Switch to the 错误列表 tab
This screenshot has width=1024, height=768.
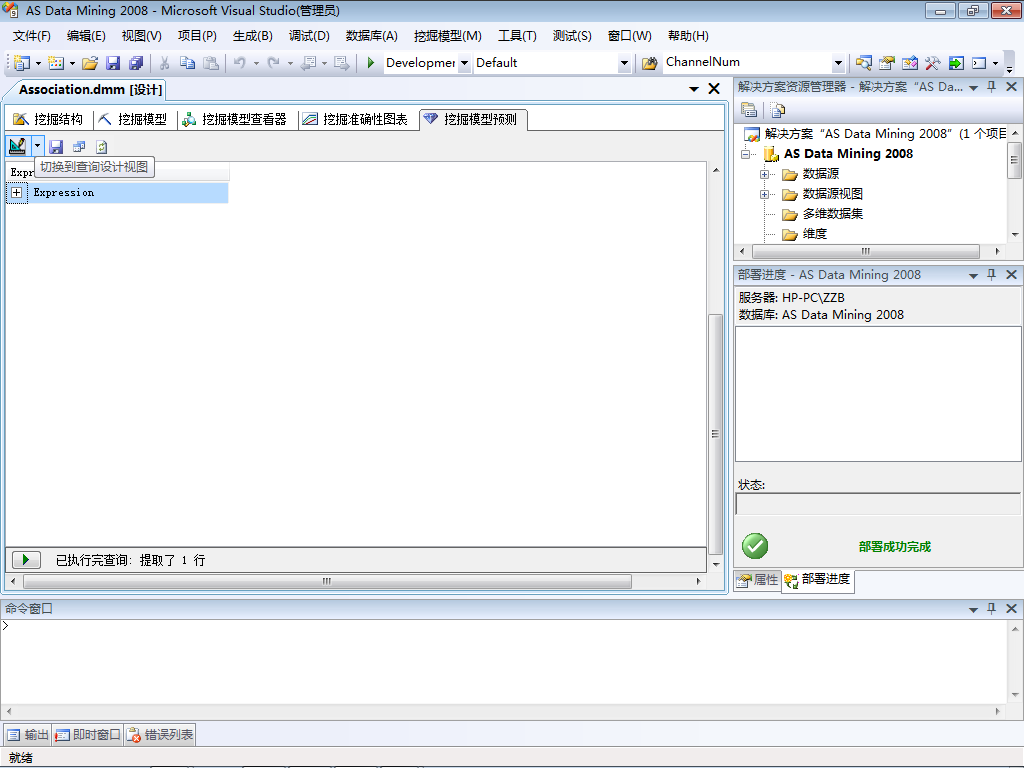point(160,735)
